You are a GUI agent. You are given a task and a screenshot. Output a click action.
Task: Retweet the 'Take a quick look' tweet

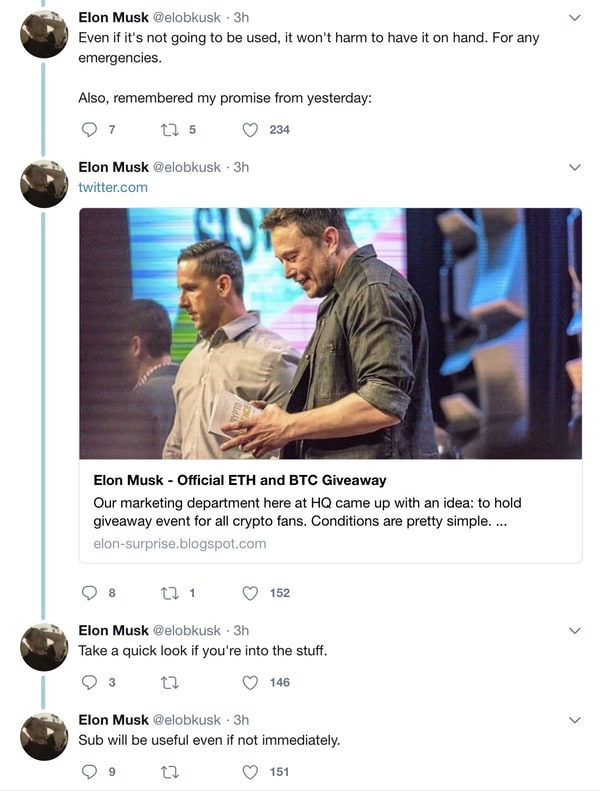click(x=169, y=682)
